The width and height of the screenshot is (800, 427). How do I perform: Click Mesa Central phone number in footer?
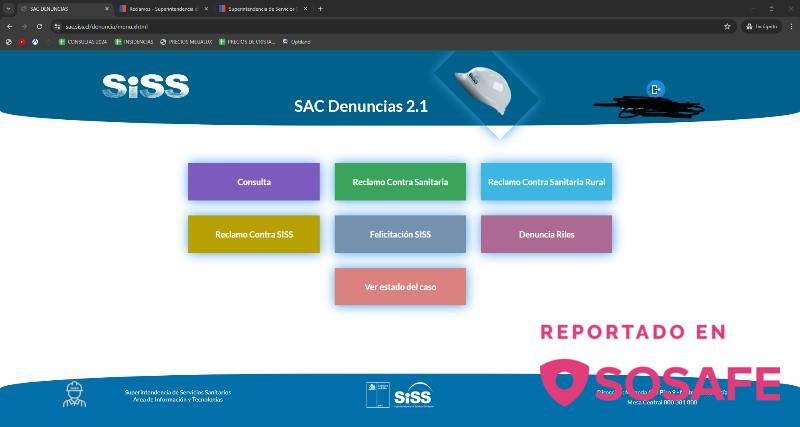(x=662, y=403)
